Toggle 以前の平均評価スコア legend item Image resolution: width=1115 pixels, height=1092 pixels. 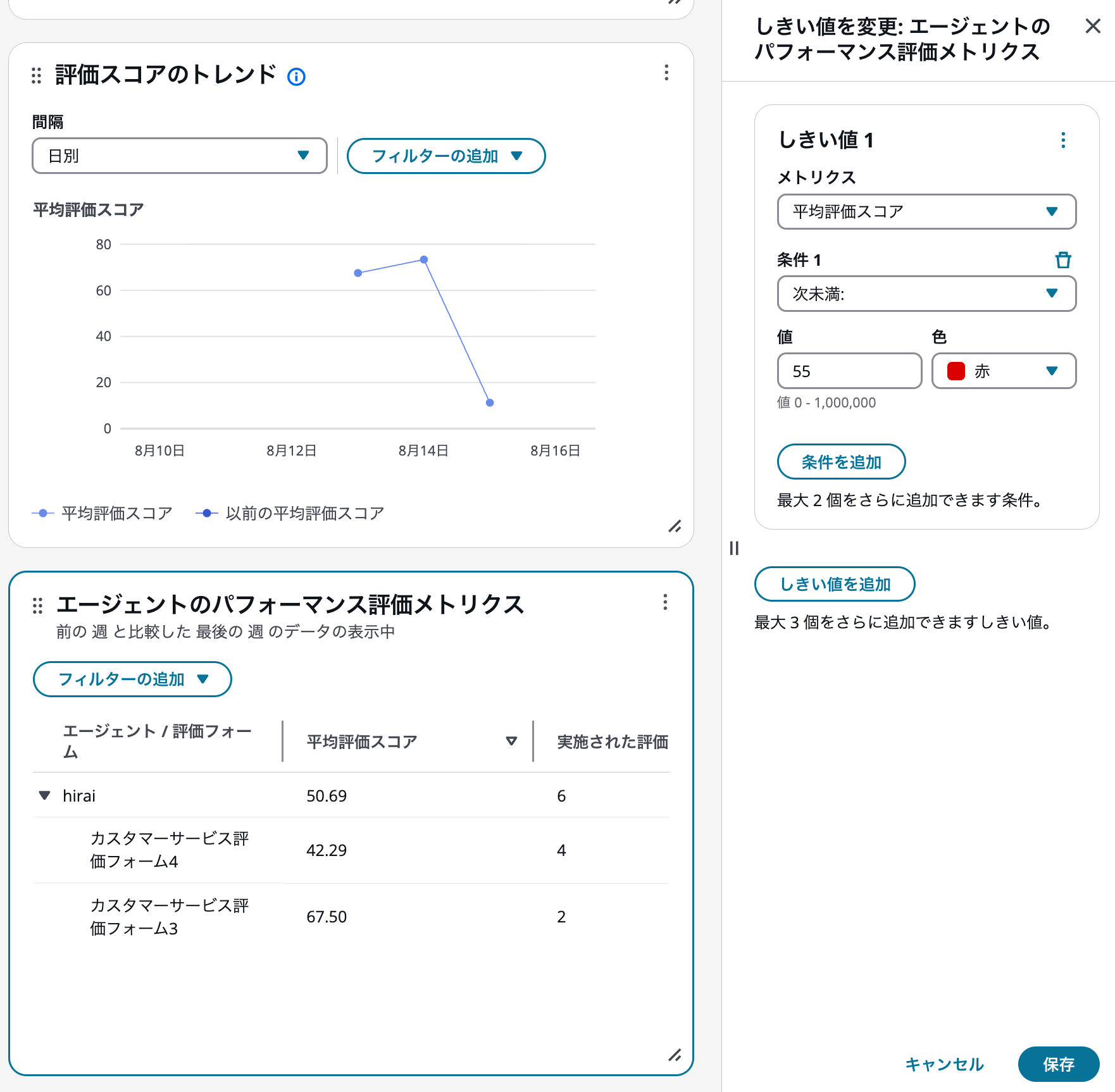click(x=290, y=513)
